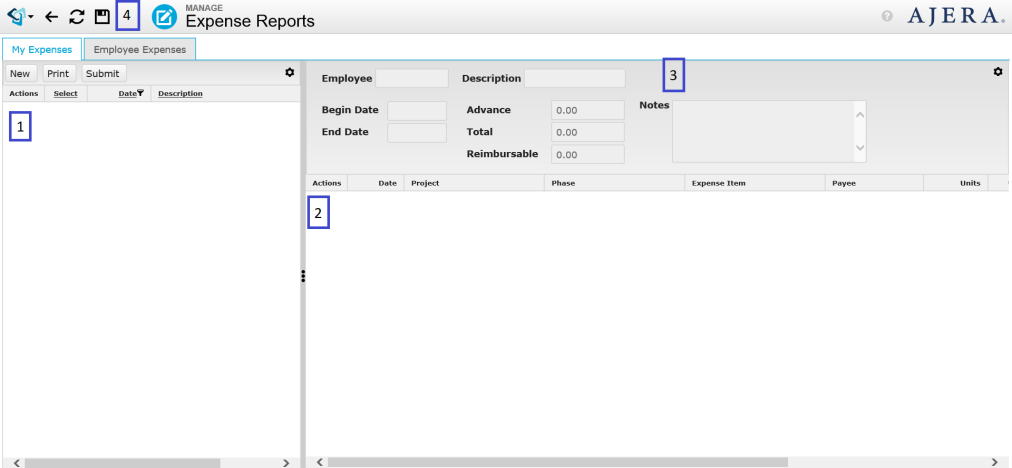Click the Submit button
Image resolution: width=1012 pixels, height=468 pixels.
(x=103, y=73)
